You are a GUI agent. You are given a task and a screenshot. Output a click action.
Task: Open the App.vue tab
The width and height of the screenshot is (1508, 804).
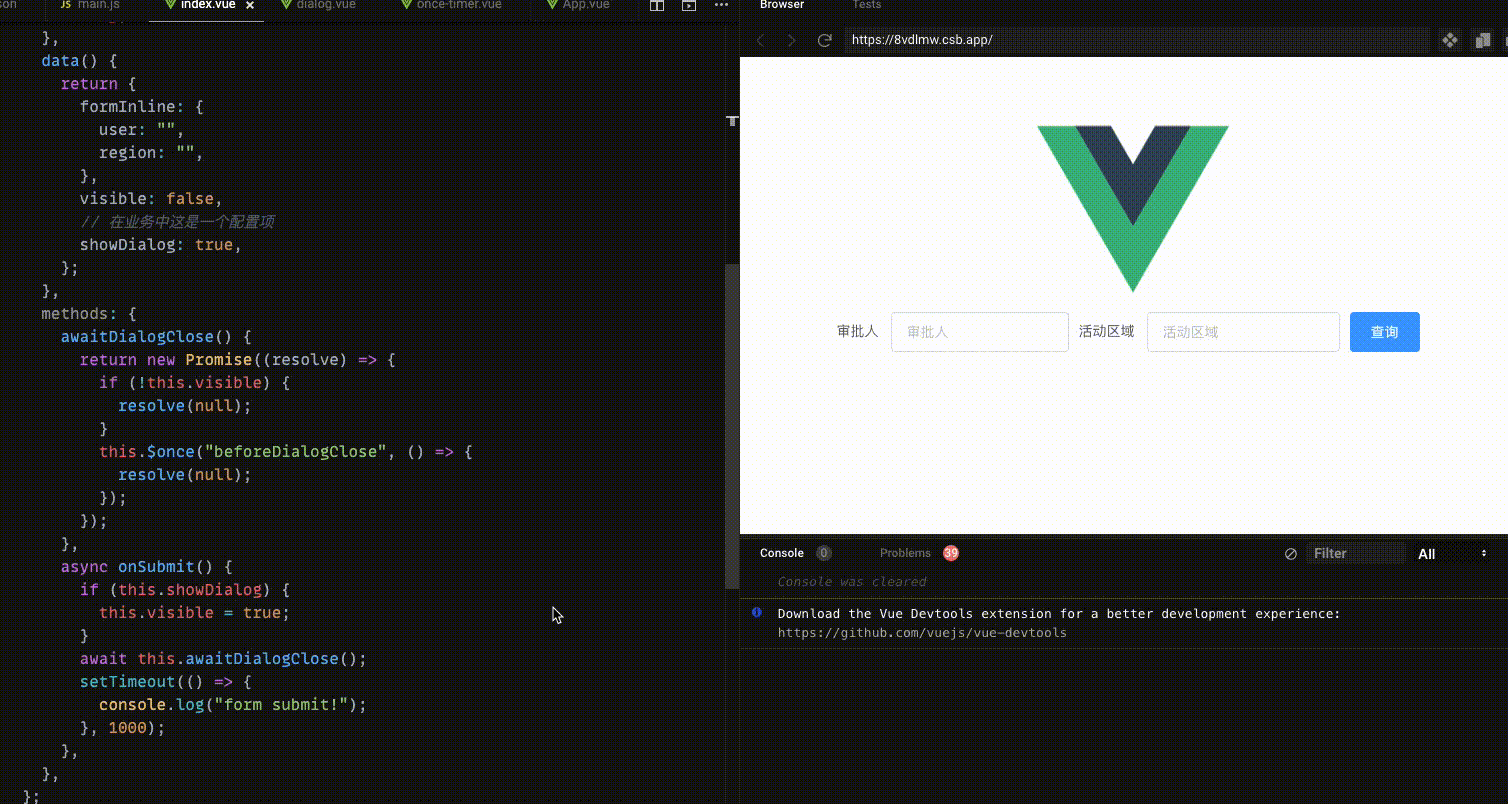point(578,5)
